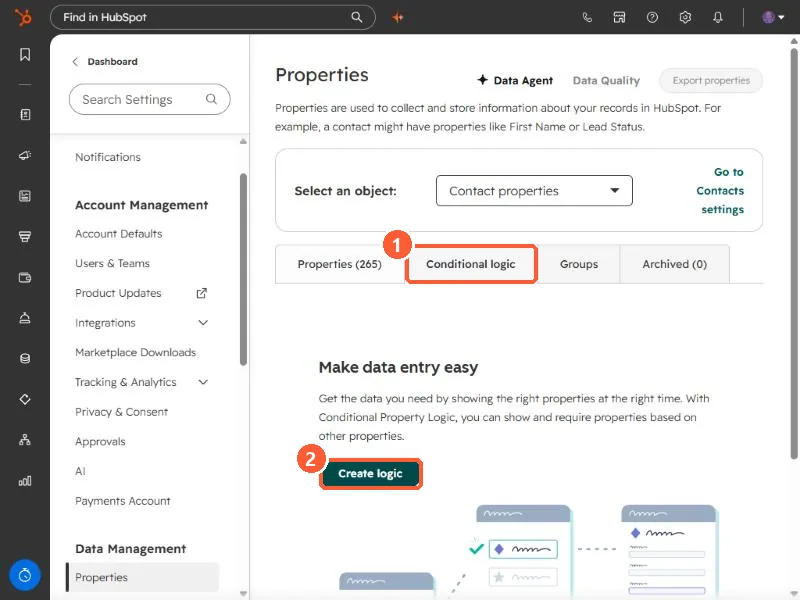Open Payments Account settings
This screenshot has width=800, height=600.
click(x=122, y=501)
